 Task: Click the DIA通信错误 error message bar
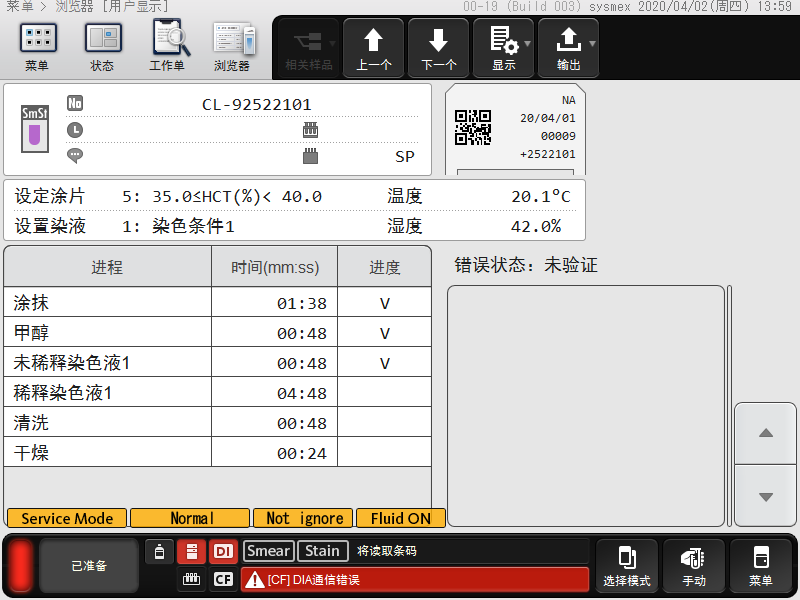tap(414, 579)
